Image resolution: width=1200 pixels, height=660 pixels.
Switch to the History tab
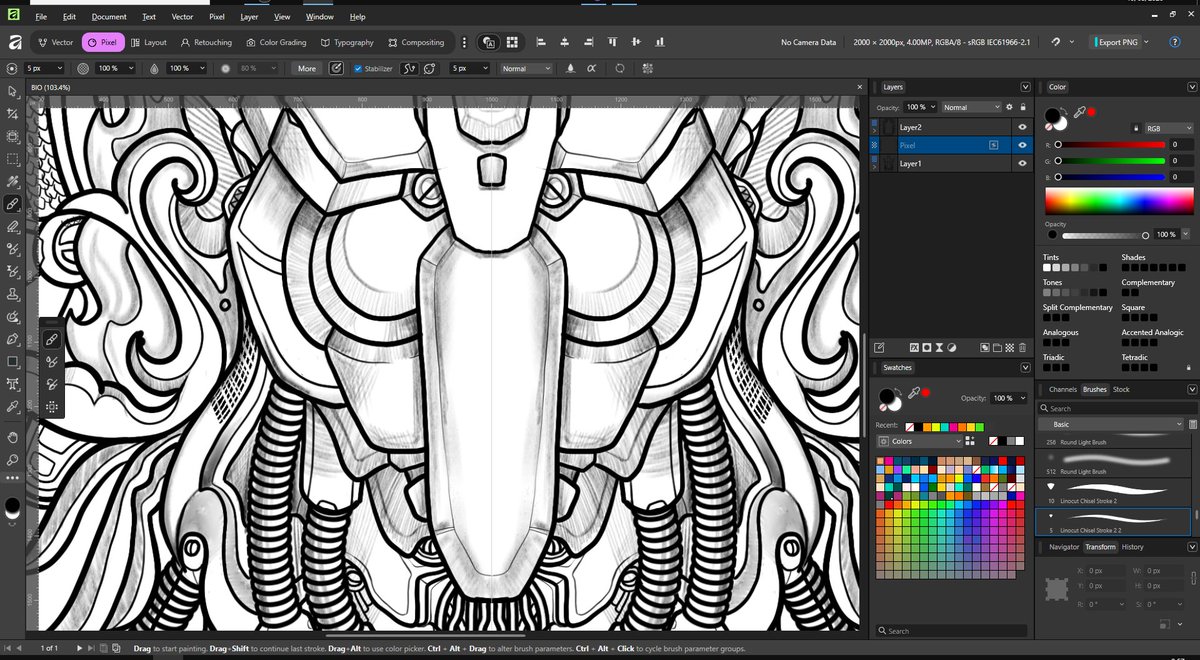point(1132,547)
